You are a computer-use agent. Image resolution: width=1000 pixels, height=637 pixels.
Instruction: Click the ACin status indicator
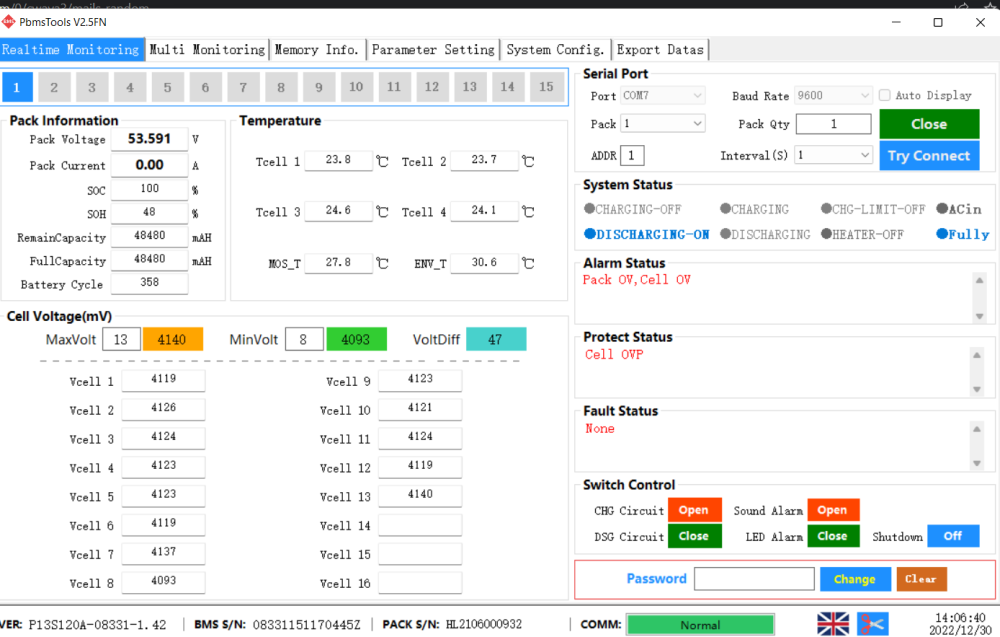(x=959, y=209)
